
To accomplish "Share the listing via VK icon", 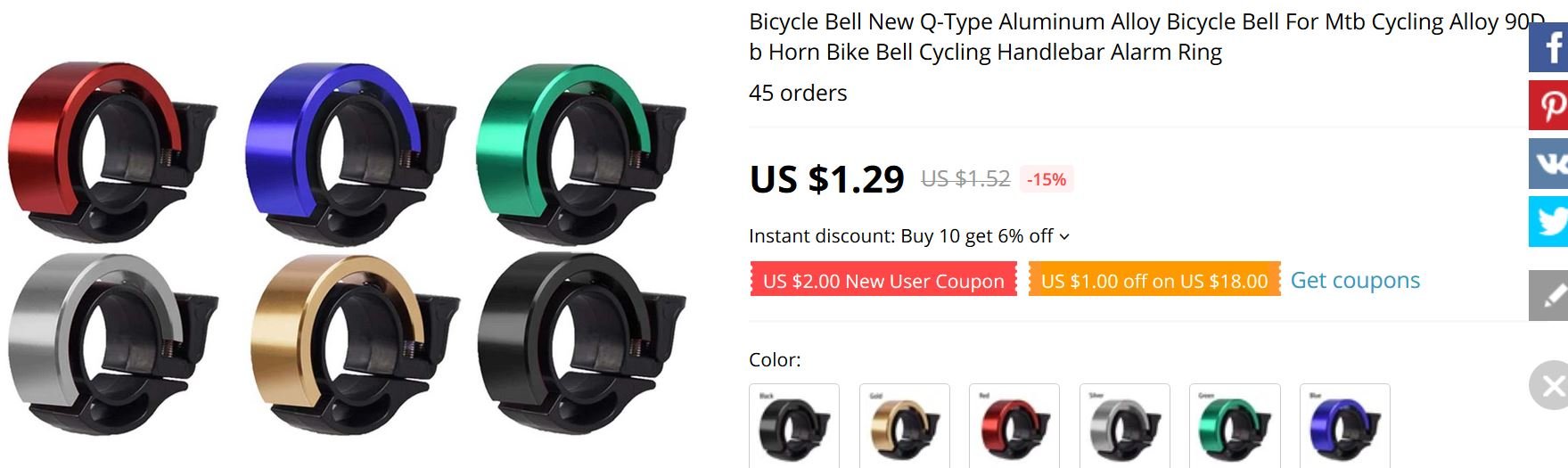I will (1548, 163).
